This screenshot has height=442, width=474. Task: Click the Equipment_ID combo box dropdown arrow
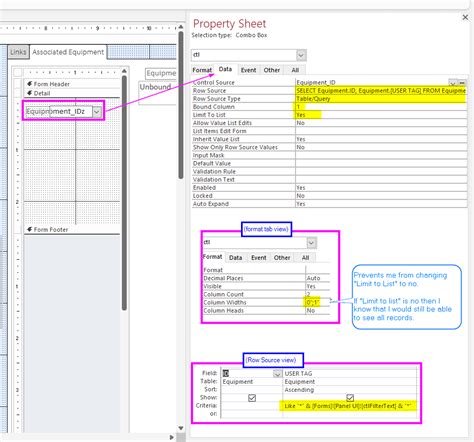[97, 112]
